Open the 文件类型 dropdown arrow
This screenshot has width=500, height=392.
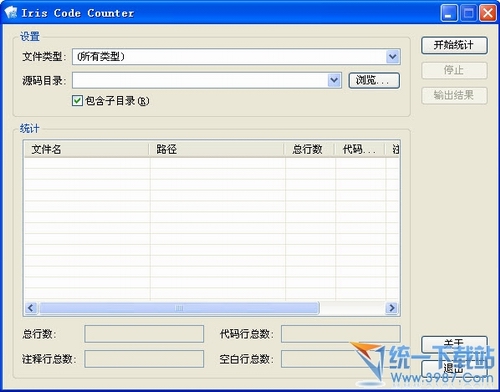pyautogui.click(x=393, y=56)
